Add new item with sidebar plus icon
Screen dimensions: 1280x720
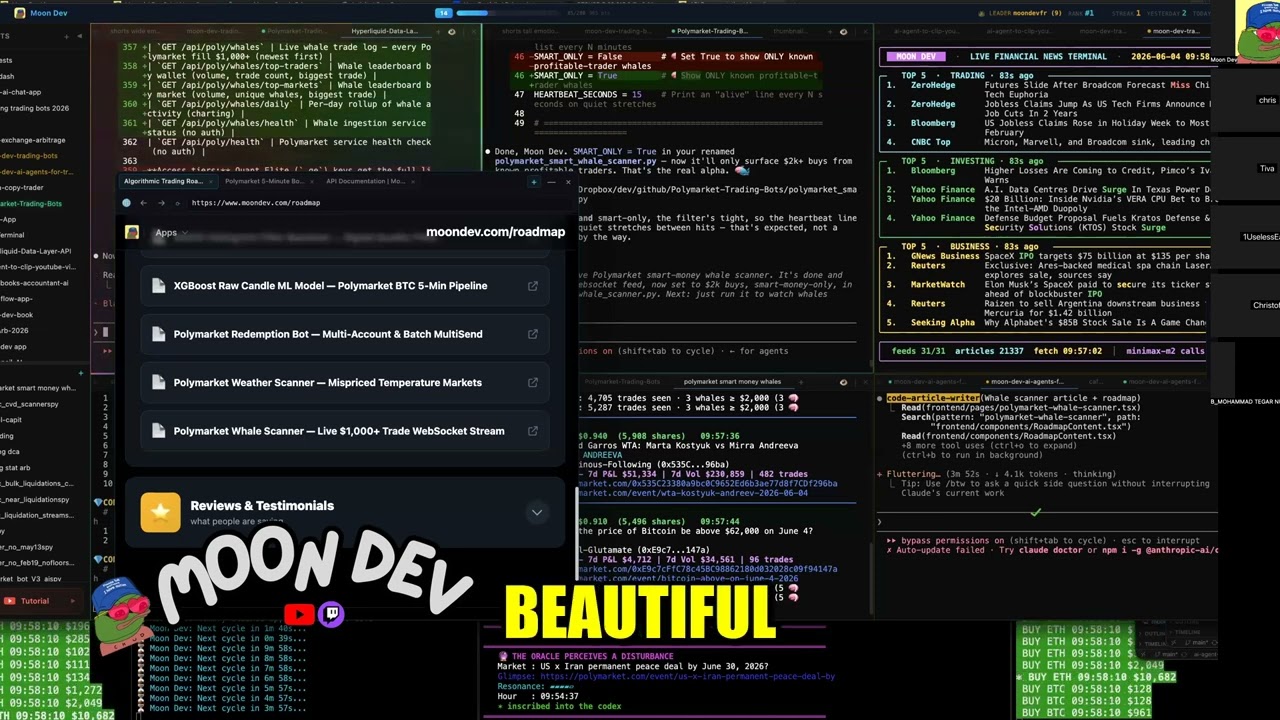coord(65,36)
